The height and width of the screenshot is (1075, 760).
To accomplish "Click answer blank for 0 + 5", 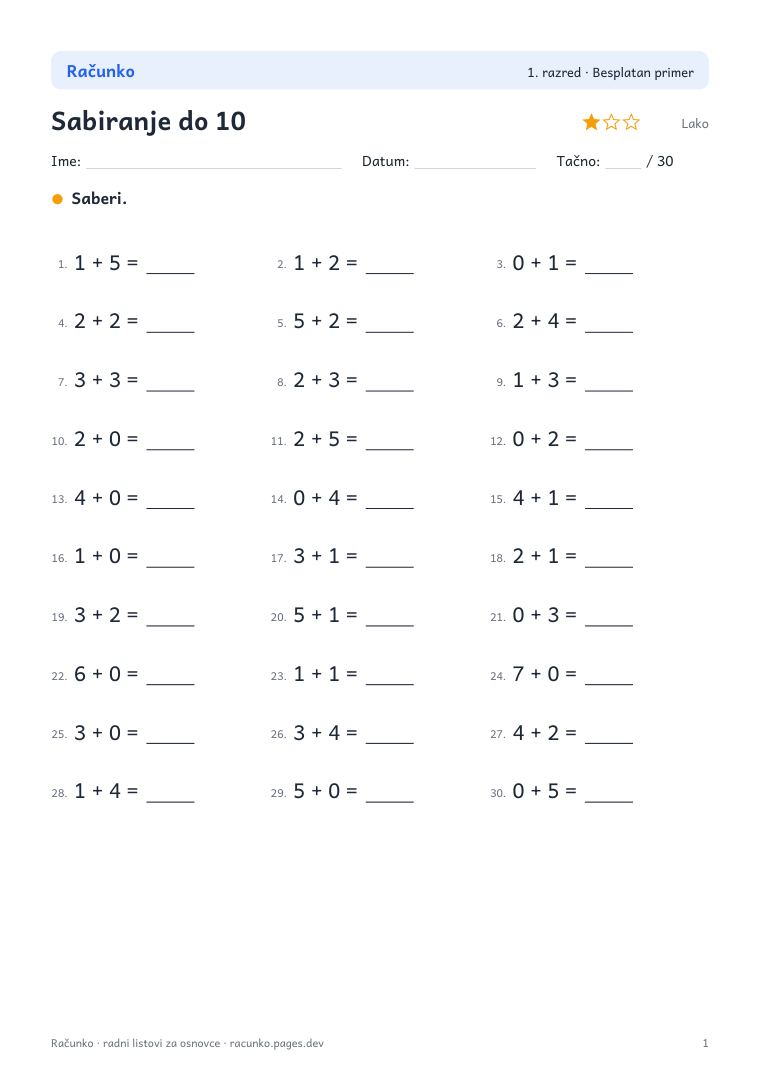I will 609,794.
